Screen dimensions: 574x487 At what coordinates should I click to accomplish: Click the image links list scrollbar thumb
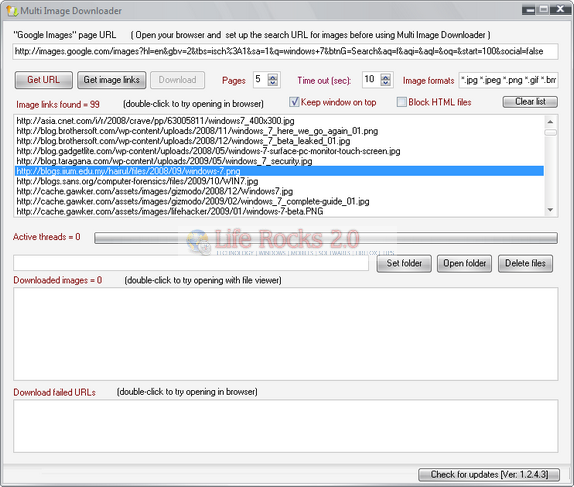(550, 132)
